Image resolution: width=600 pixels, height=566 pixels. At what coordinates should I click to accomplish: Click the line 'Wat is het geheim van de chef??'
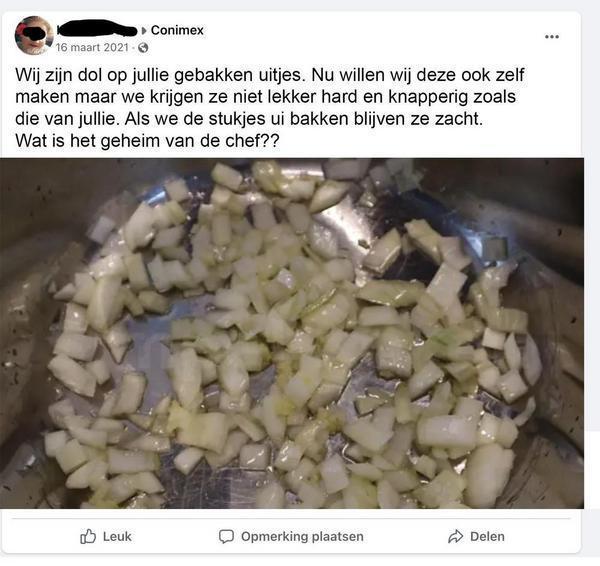tap(147, 141)
